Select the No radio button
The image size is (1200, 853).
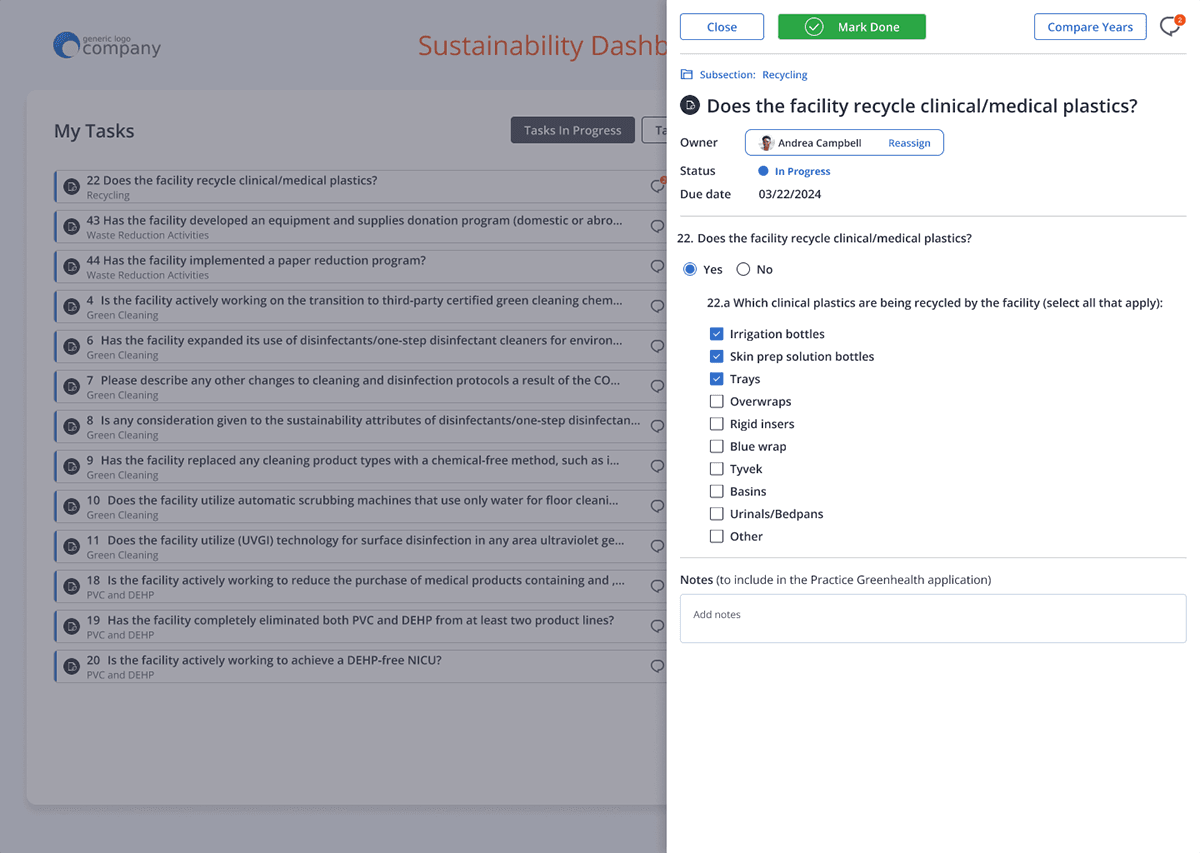click(743, 269)
